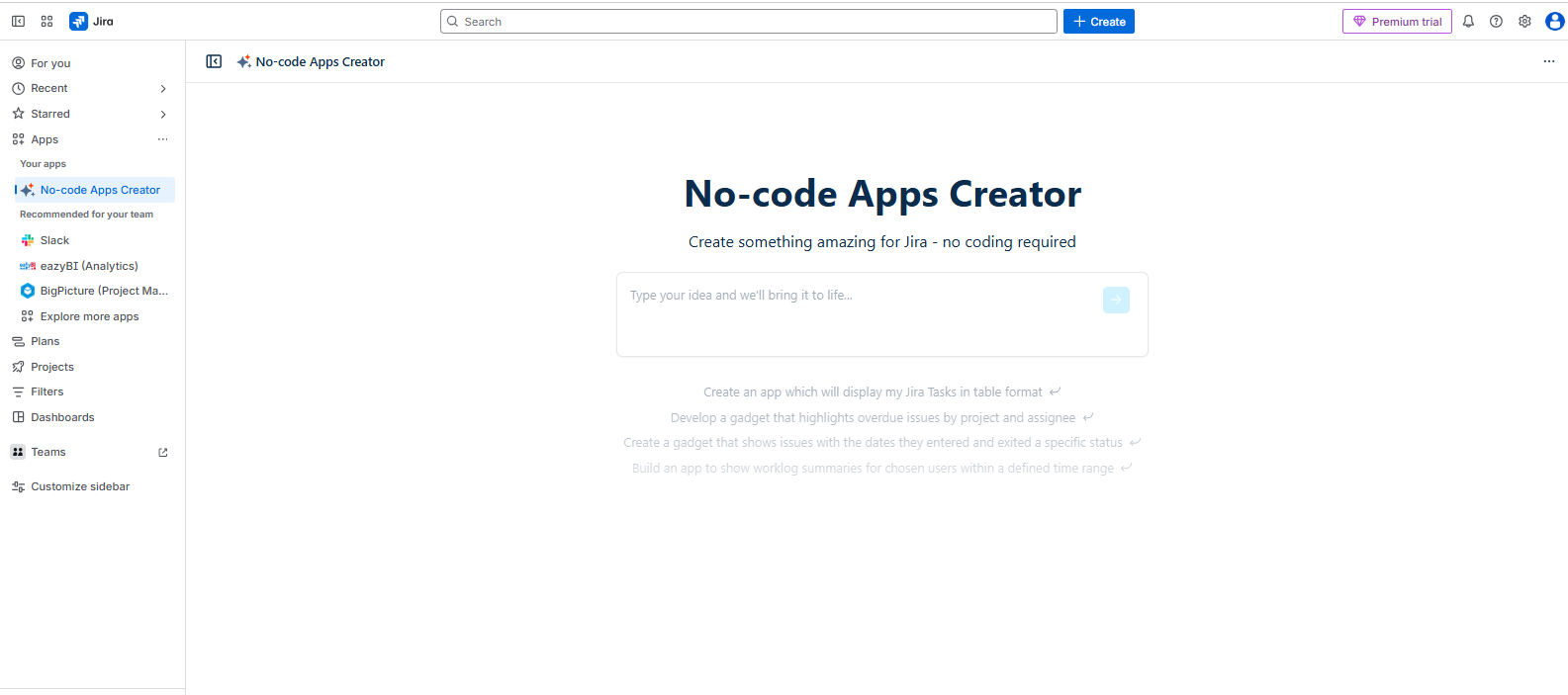Click the eazyBI app icon
The image size is (1568, 695).
click(x=28, y=266)
